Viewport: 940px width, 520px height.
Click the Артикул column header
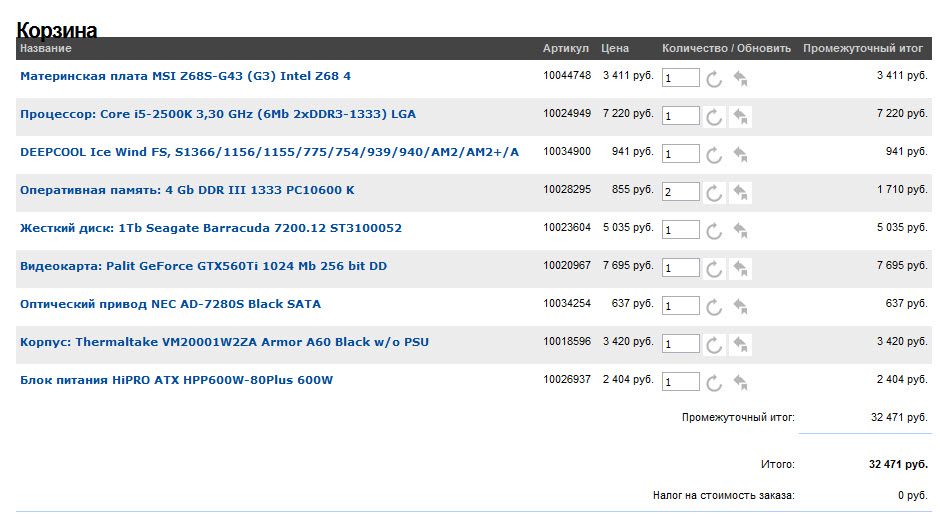(566, 49)
